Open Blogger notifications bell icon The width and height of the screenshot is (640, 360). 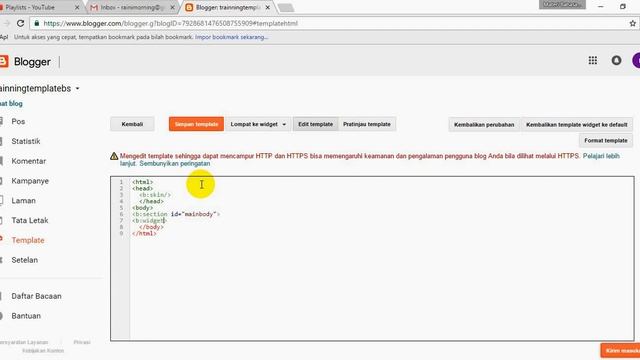(x=616, y=60)
